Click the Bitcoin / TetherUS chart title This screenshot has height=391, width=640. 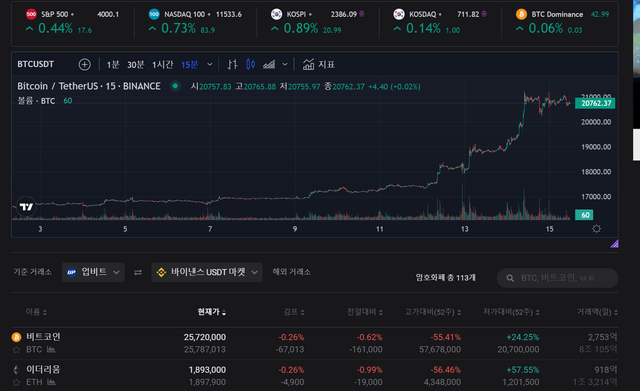point(89,86)
